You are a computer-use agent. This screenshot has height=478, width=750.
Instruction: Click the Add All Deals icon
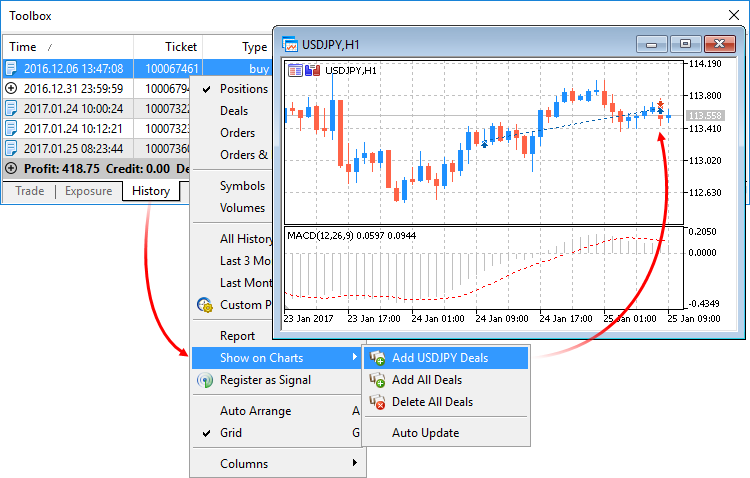point(377,380)
